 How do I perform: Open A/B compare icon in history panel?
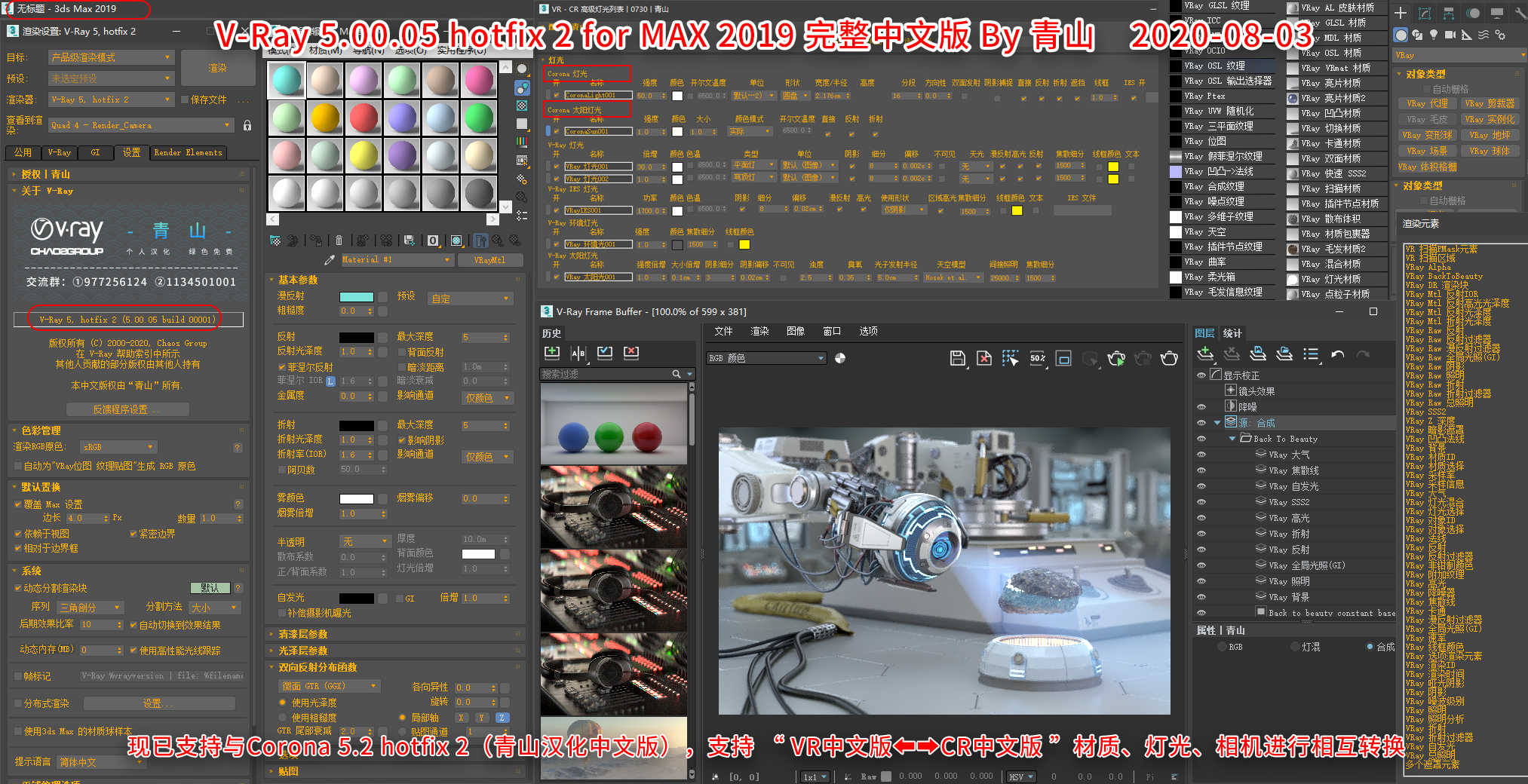(x=578, y=352)
